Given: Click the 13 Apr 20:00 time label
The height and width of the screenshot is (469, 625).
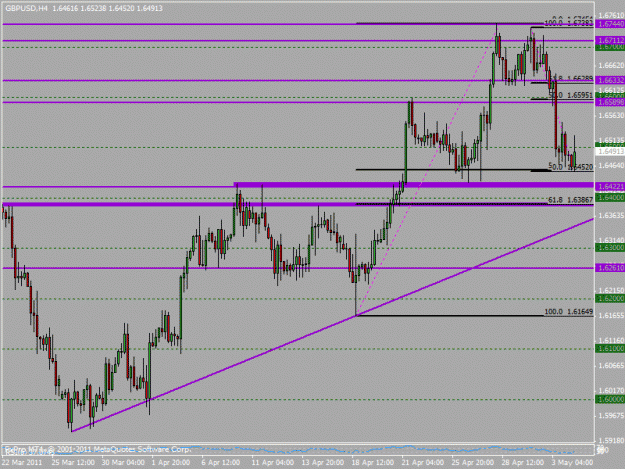Looking at the screenshot, I should (322, 462).
